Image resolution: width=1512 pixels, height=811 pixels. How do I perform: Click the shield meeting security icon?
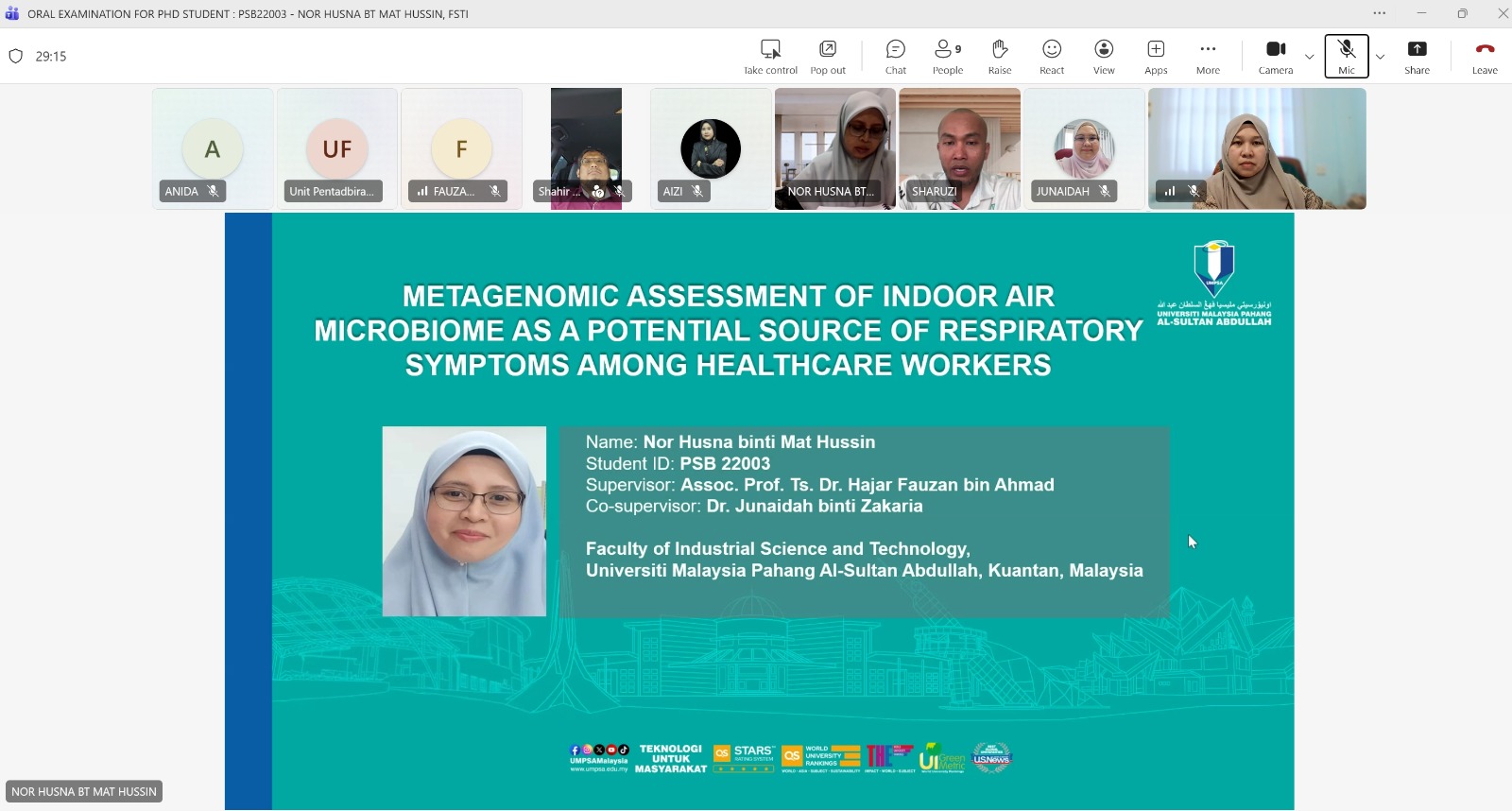[x=15, y=56]
